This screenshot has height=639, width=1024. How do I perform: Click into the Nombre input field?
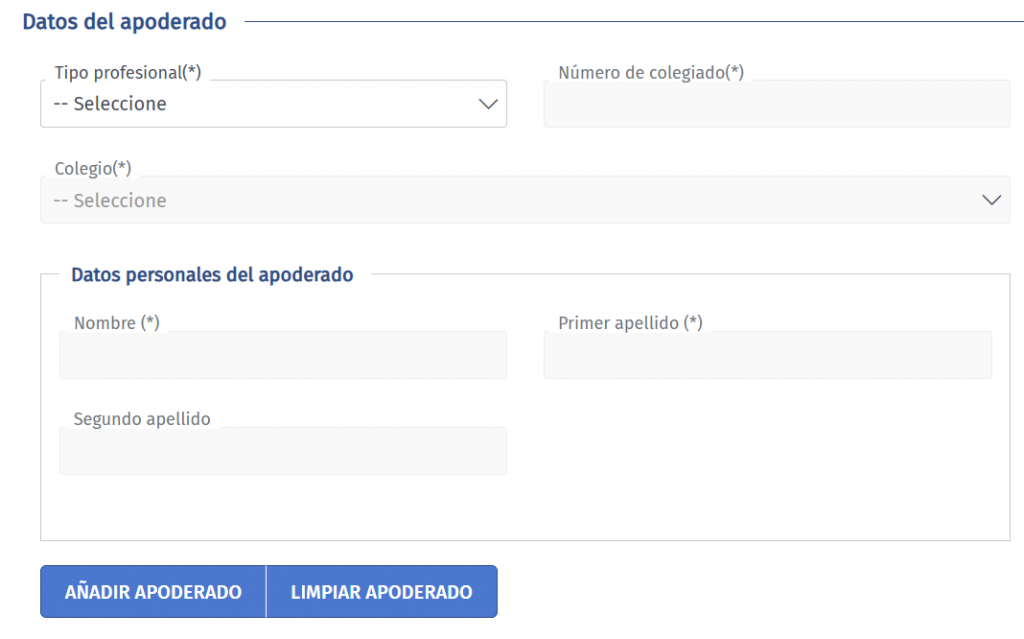[283, 355]
